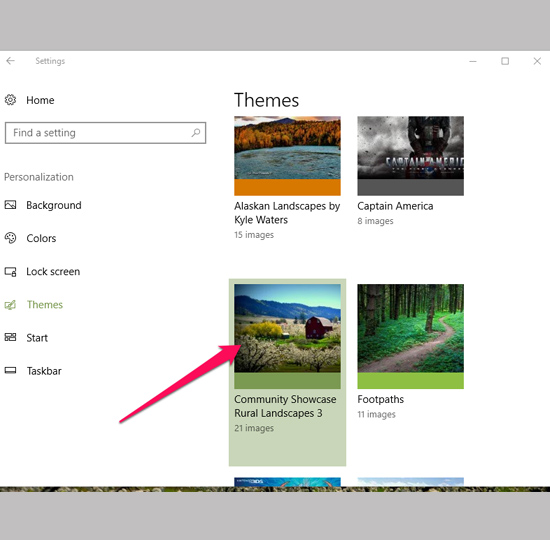
Task: Click the partially visible sky theme thumbnail below Footpaths
Action: click(410, 482)
